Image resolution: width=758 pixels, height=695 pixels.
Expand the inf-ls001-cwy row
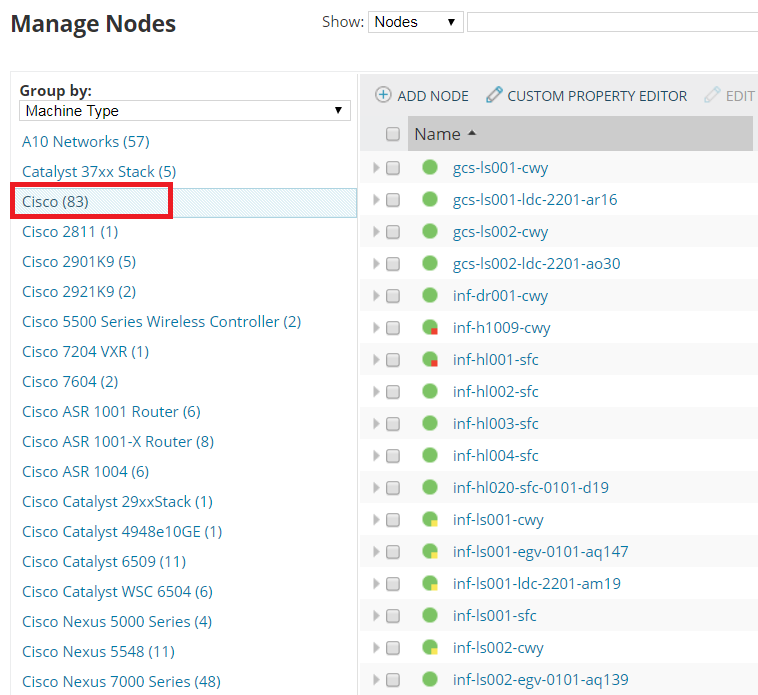[376, 520]
